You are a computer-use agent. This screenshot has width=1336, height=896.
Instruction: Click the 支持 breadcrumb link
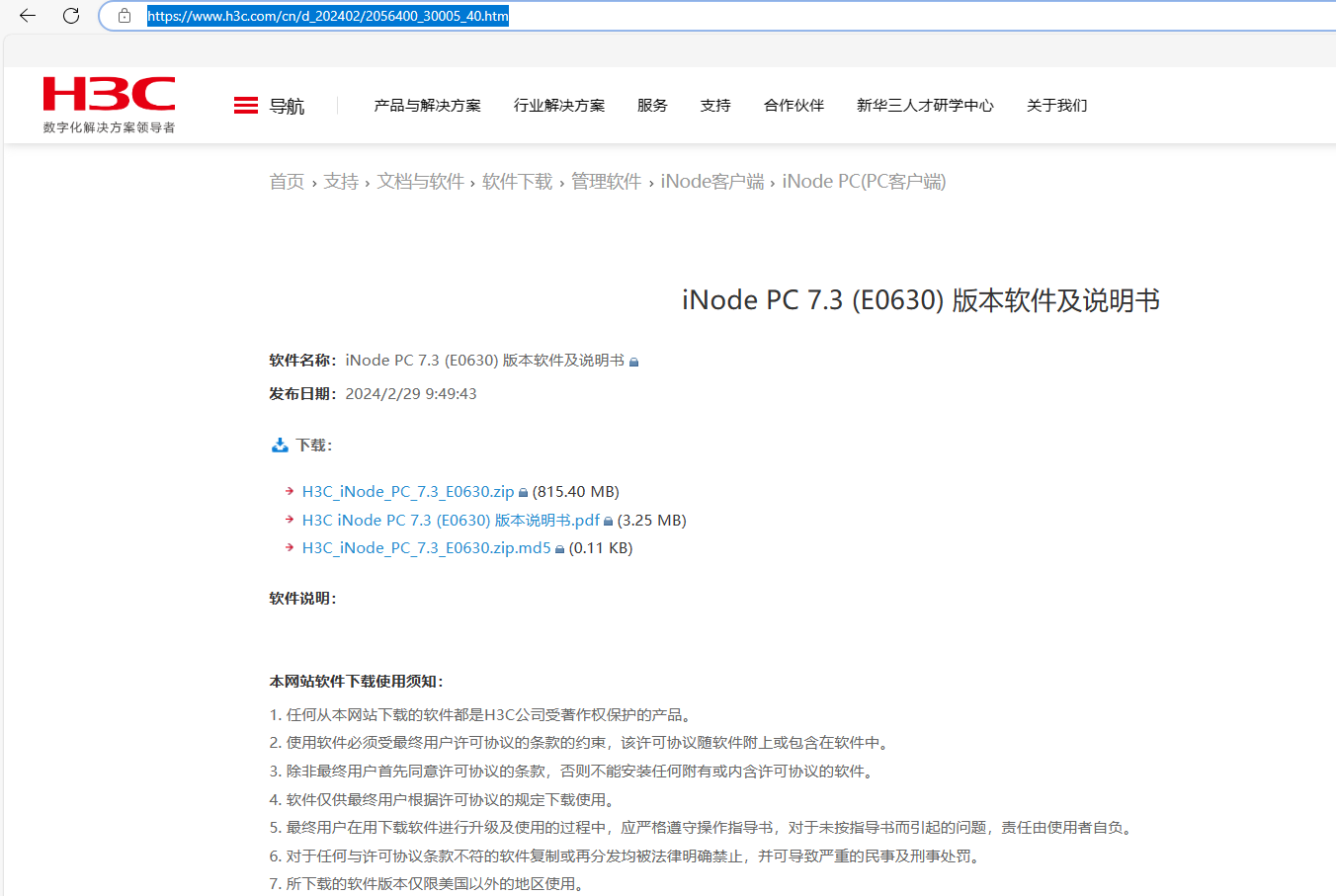[341, 182]
